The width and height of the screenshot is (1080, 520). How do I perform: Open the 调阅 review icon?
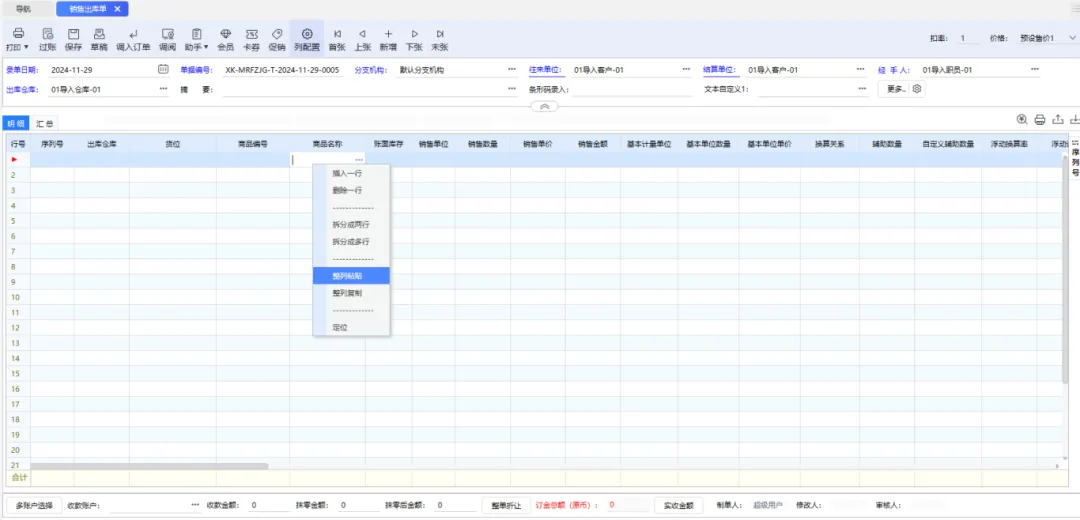click(x=167, y=40)
